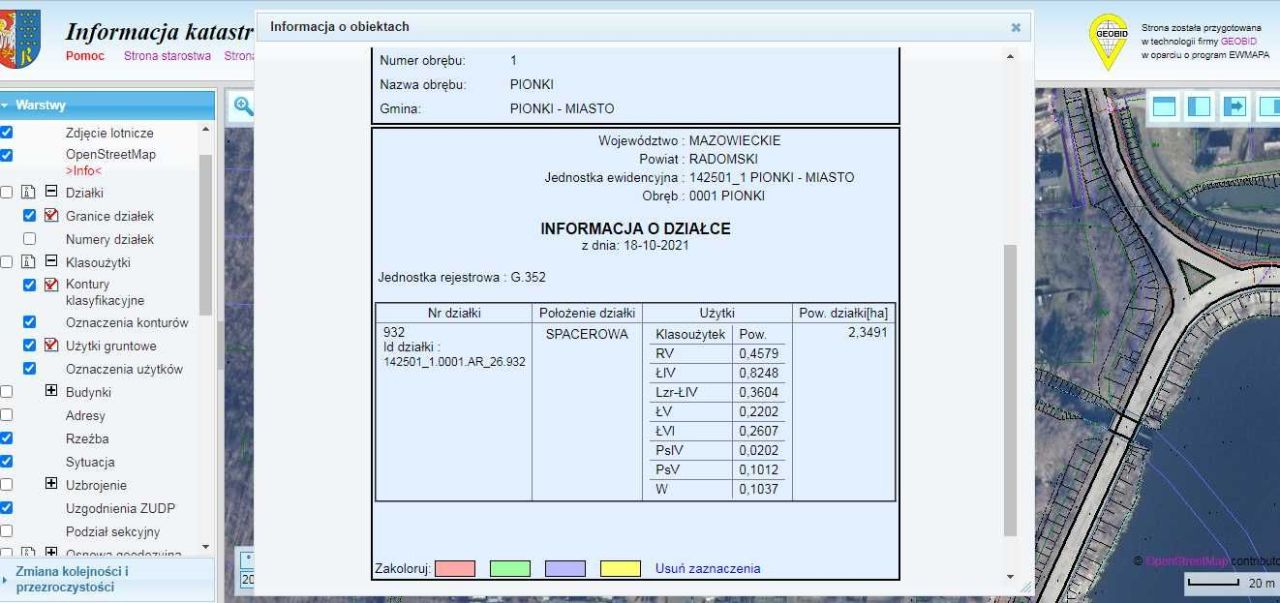Uncheck Oznaczenia użytków checkbox
The height and width of the screenshot is (603, 1280).
click(29, 369)
